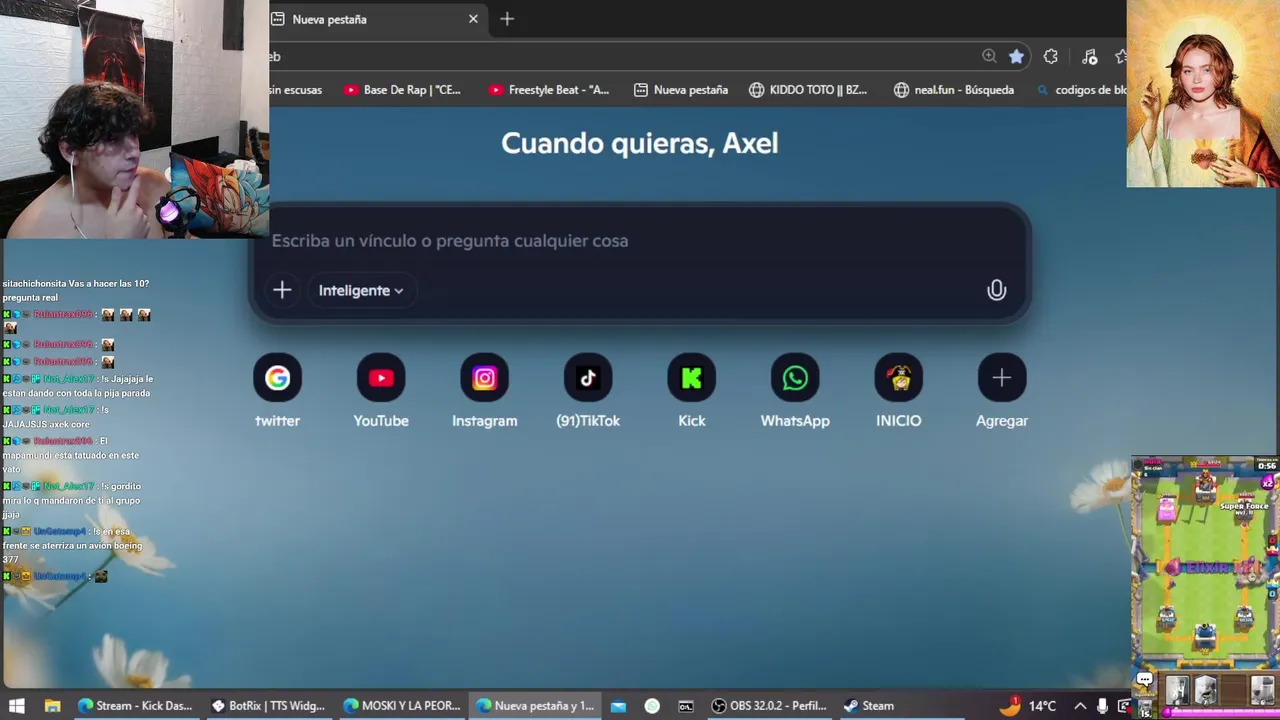Switch to 'Stream - Kick Das...' taskbar window

(x=135, y=706)
